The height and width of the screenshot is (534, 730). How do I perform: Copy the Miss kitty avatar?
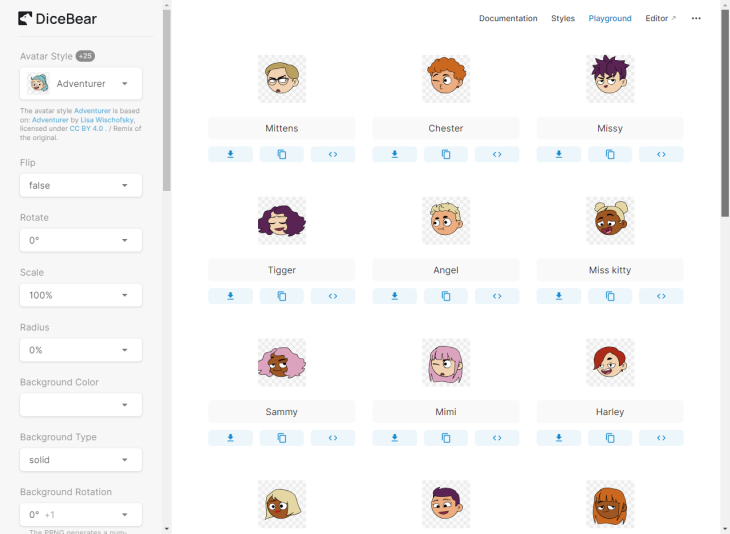click(x=610, y=296)
